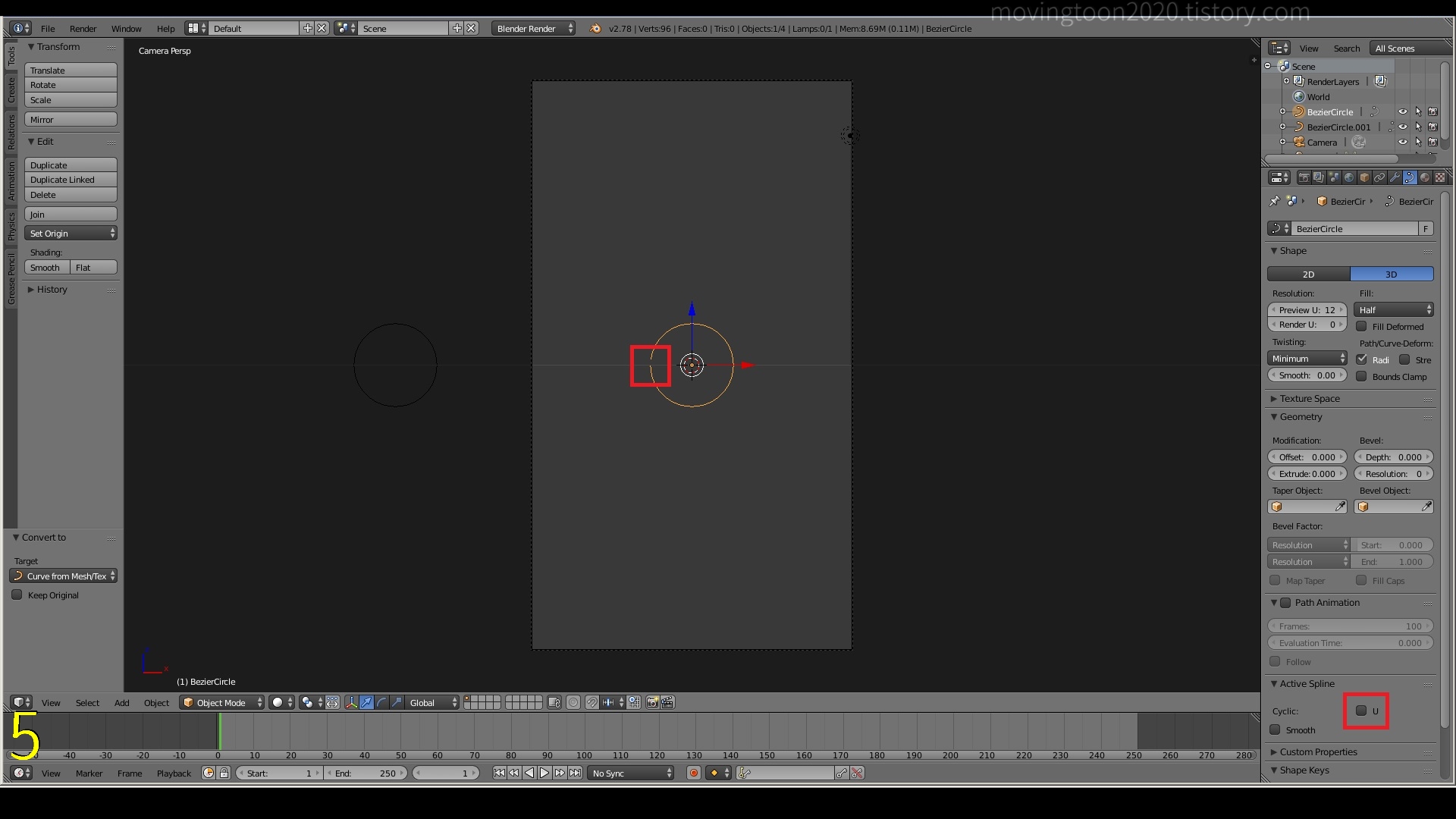
Task: Enable the Smooth checkbox under Active Spline
Action: click(x=1276, y=730)
